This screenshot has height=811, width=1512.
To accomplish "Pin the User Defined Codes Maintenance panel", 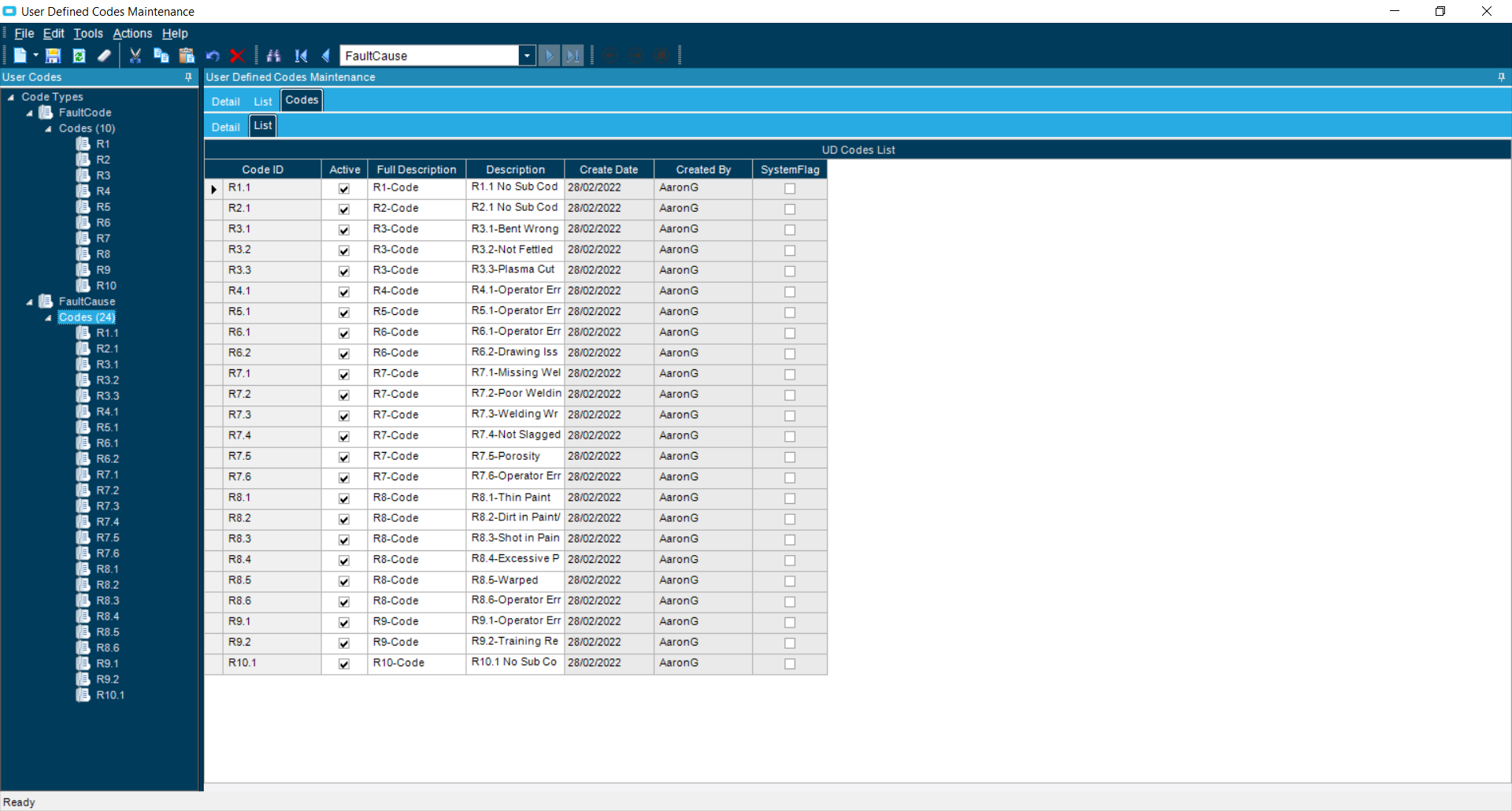I will coord(1501,77).
